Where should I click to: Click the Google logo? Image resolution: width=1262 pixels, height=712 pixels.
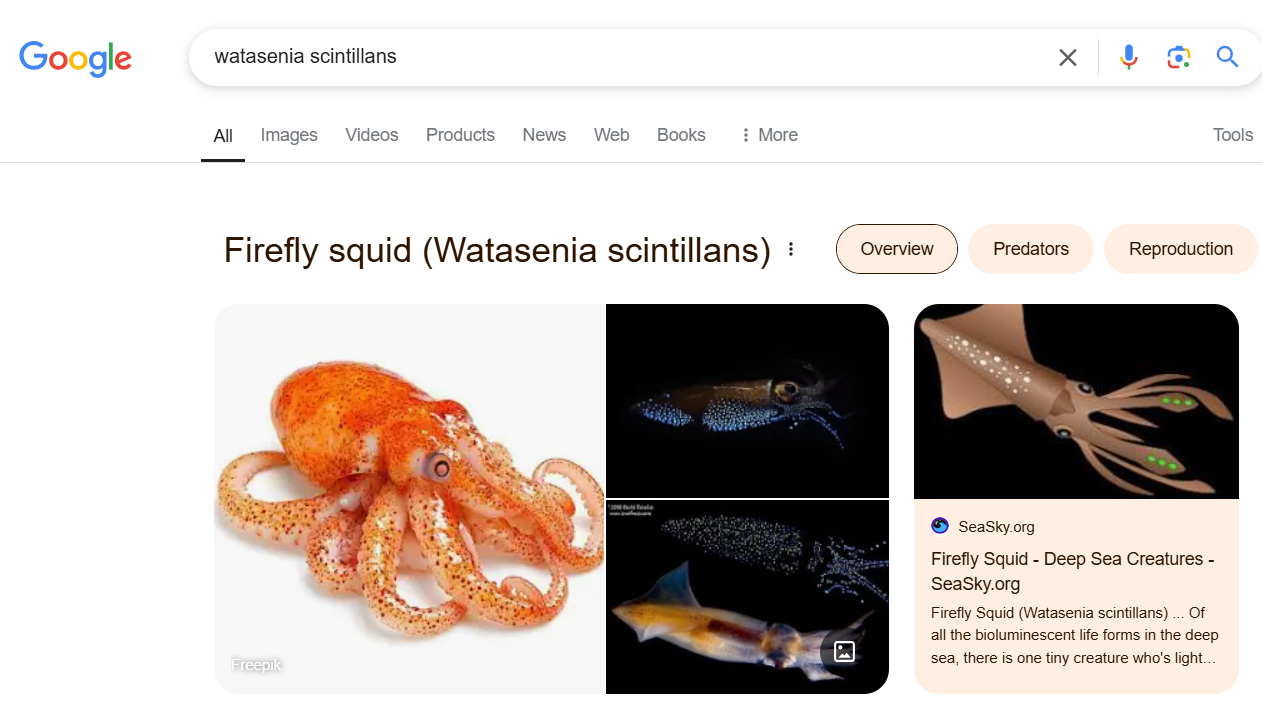75,58
